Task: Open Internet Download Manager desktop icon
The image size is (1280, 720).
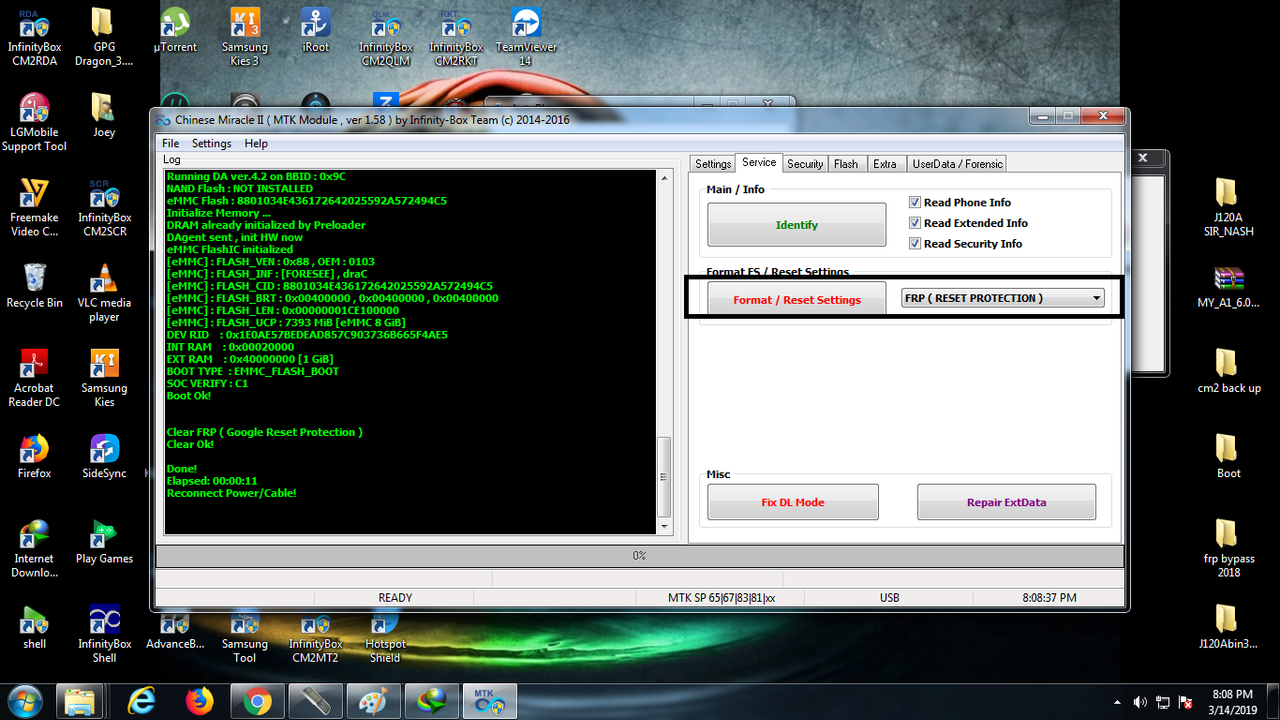Action: pyautogui.click(x=35, y=548)
